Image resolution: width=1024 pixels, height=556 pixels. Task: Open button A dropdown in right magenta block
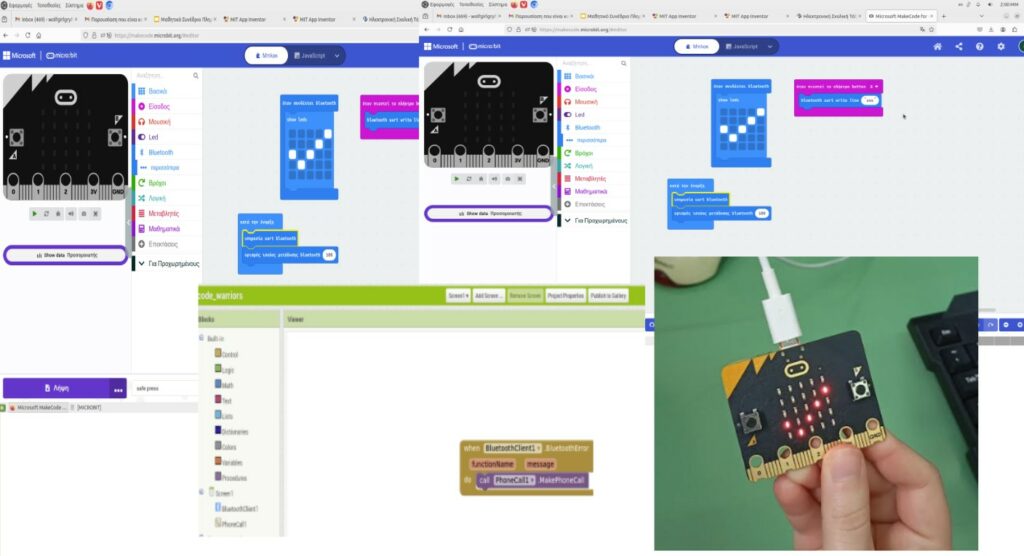pos(874,86)
